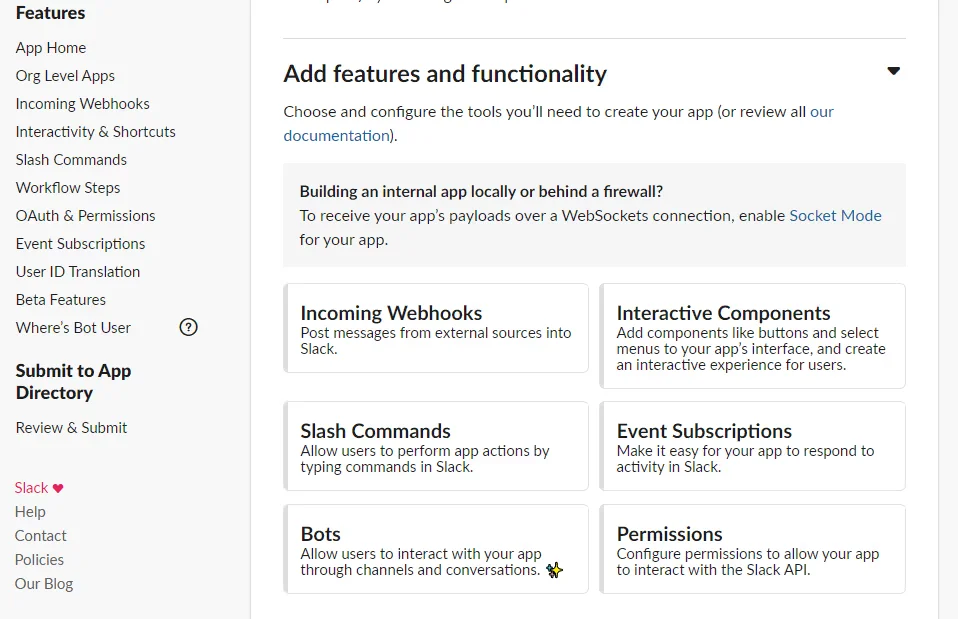Viewport: 958px width, 619px height.
Task: Visit Our Blog from the footer links
Action: coord(44,583)
